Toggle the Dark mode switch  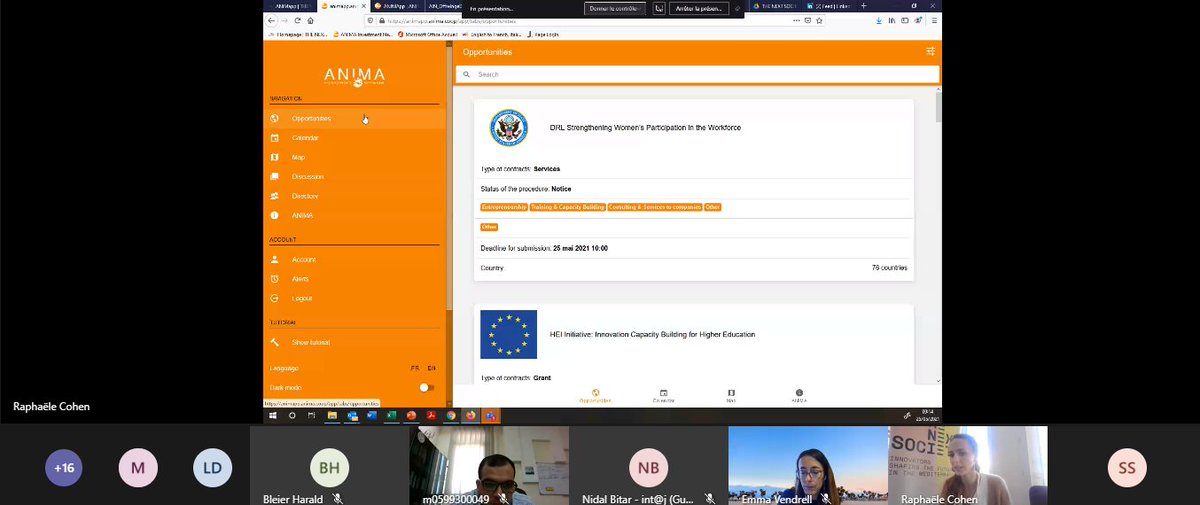426,387
